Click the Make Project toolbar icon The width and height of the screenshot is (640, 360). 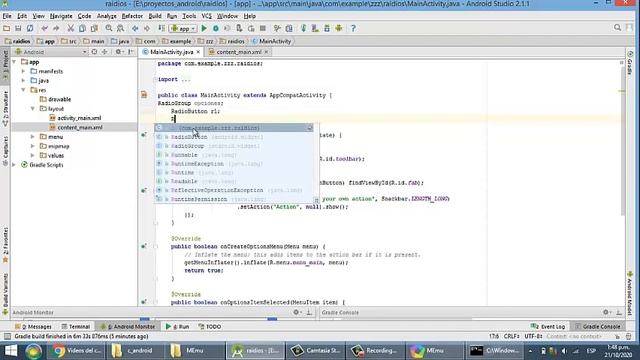tap(162, 28)
